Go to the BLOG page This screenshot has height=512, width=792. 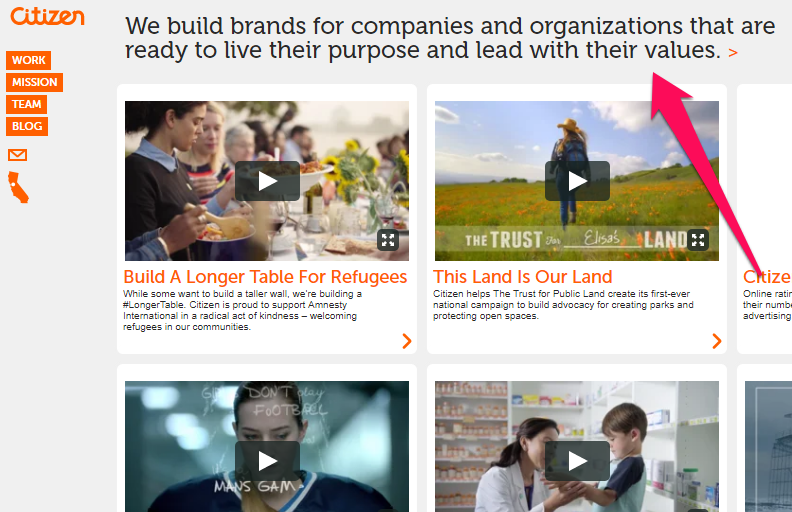coord(27,126)
